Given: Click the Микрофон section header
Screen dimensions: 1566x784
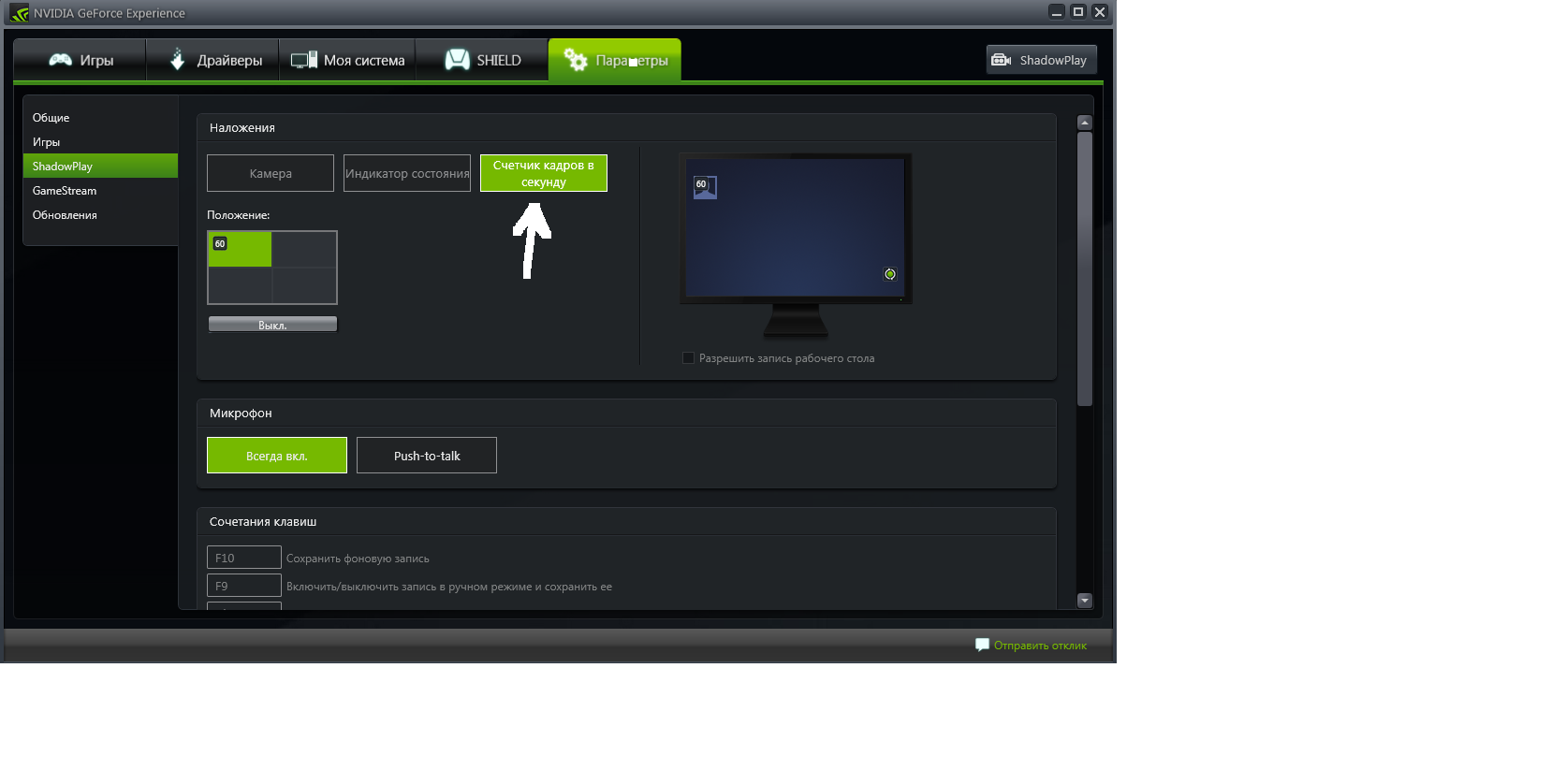Looking at the screenshot, I should pyautogui.click(x=241, y=414).
